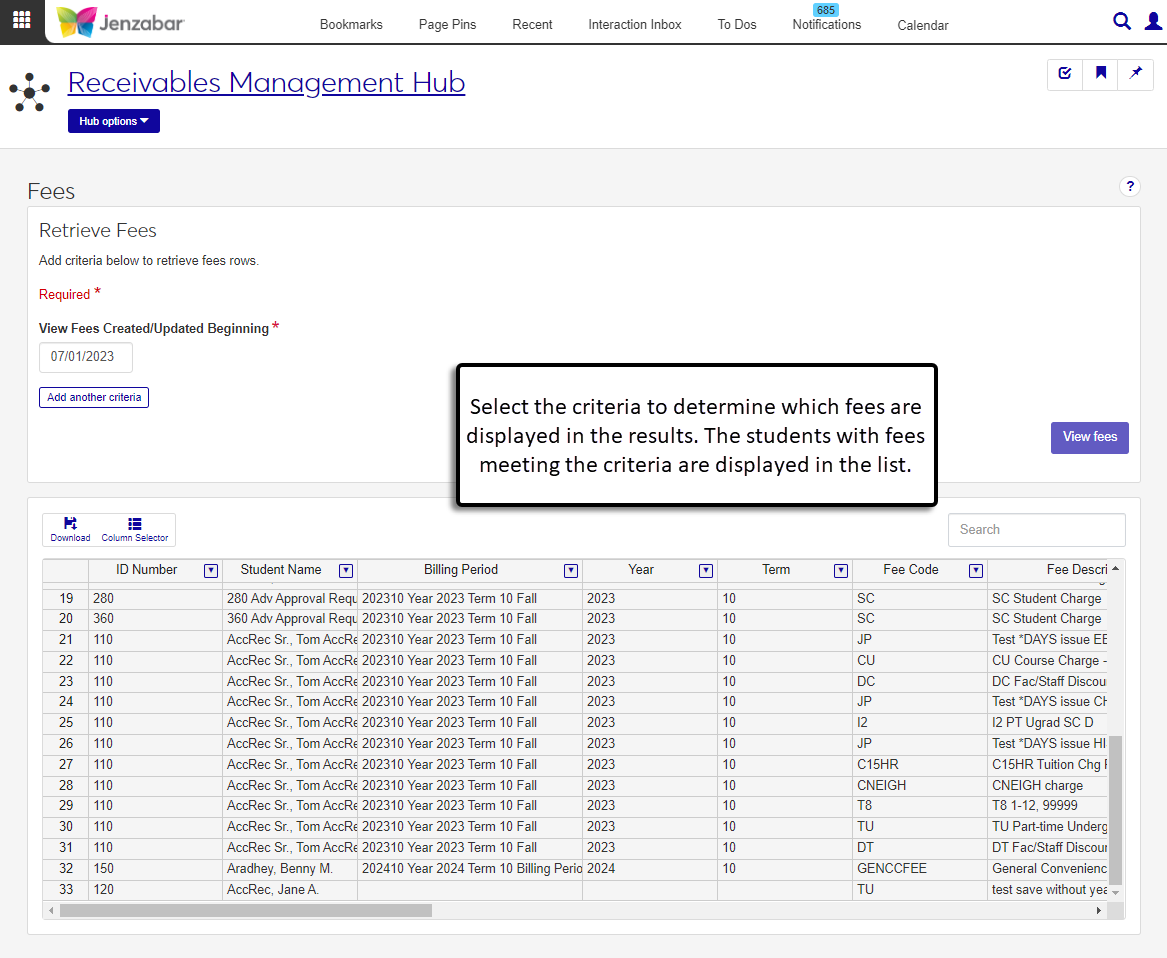Pin this page with pushpin icon
Screen dimensions: 1167x958
tap(1135, 73)
